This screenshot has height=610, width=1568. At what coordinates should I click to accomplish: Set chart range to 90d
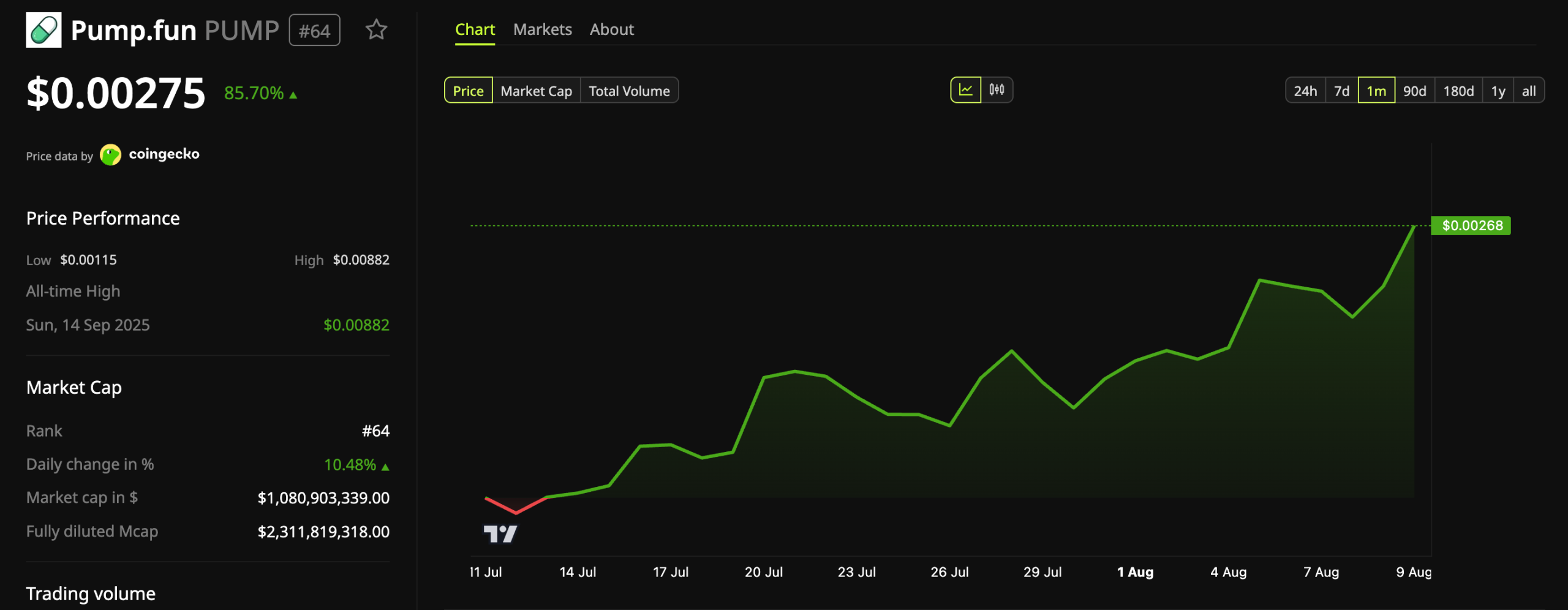pos(1415,91)
